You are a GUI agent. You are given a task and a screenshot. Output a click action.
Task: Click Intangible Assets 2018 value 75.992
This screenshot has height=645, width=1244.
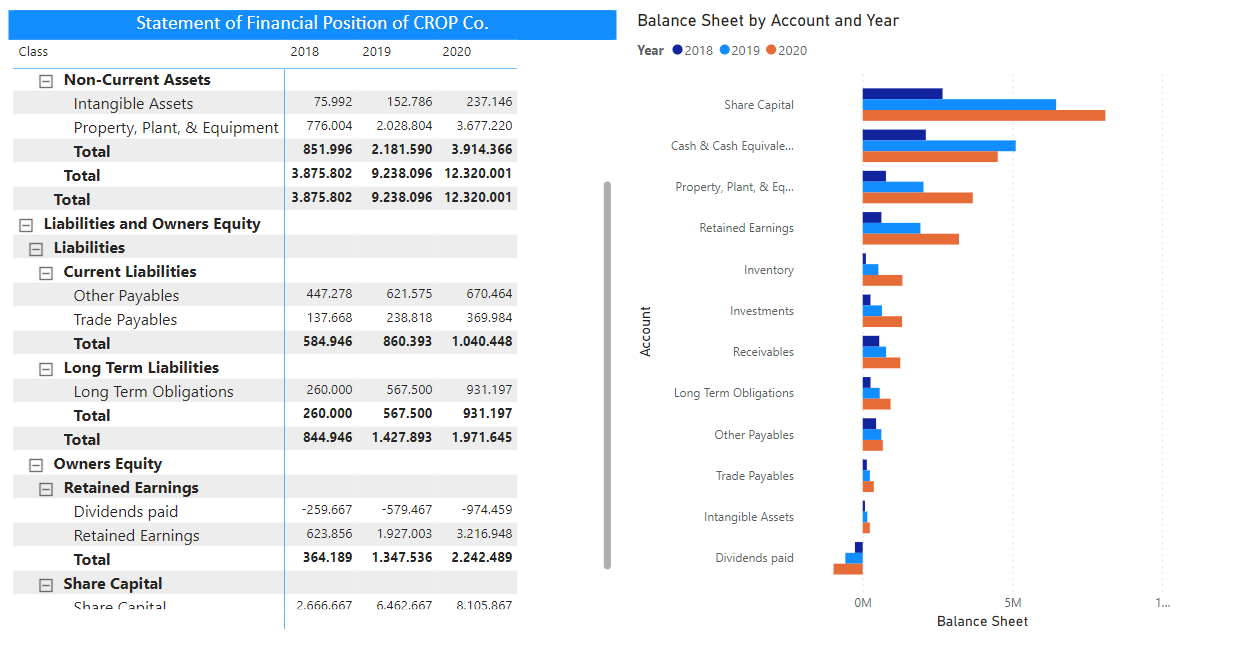[x=333, y=102]
